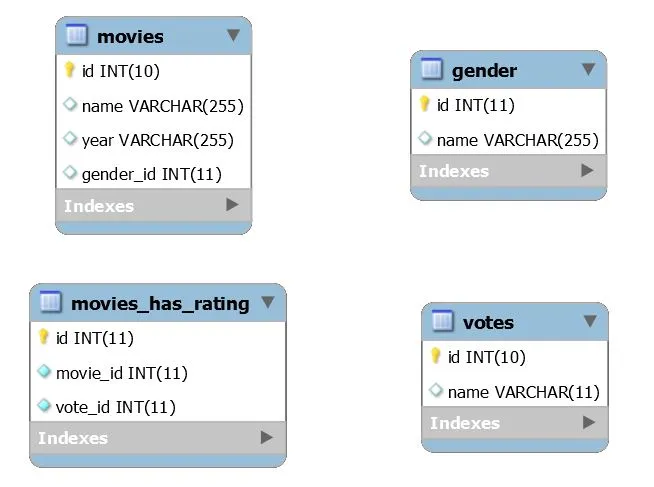Viewport: 654px width, 487px height.
Task: Collapse the votes table header arrow
Action: pos(590,322)
